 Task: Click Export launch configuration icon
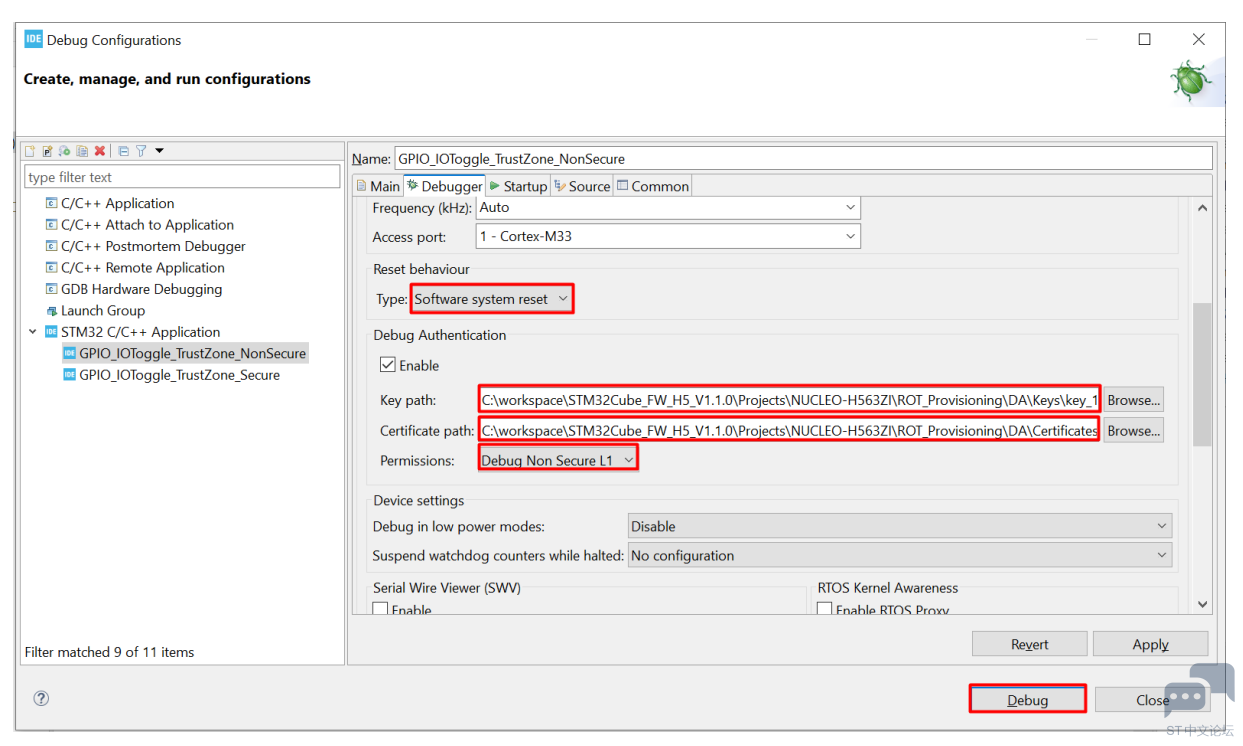click(64, 151)
